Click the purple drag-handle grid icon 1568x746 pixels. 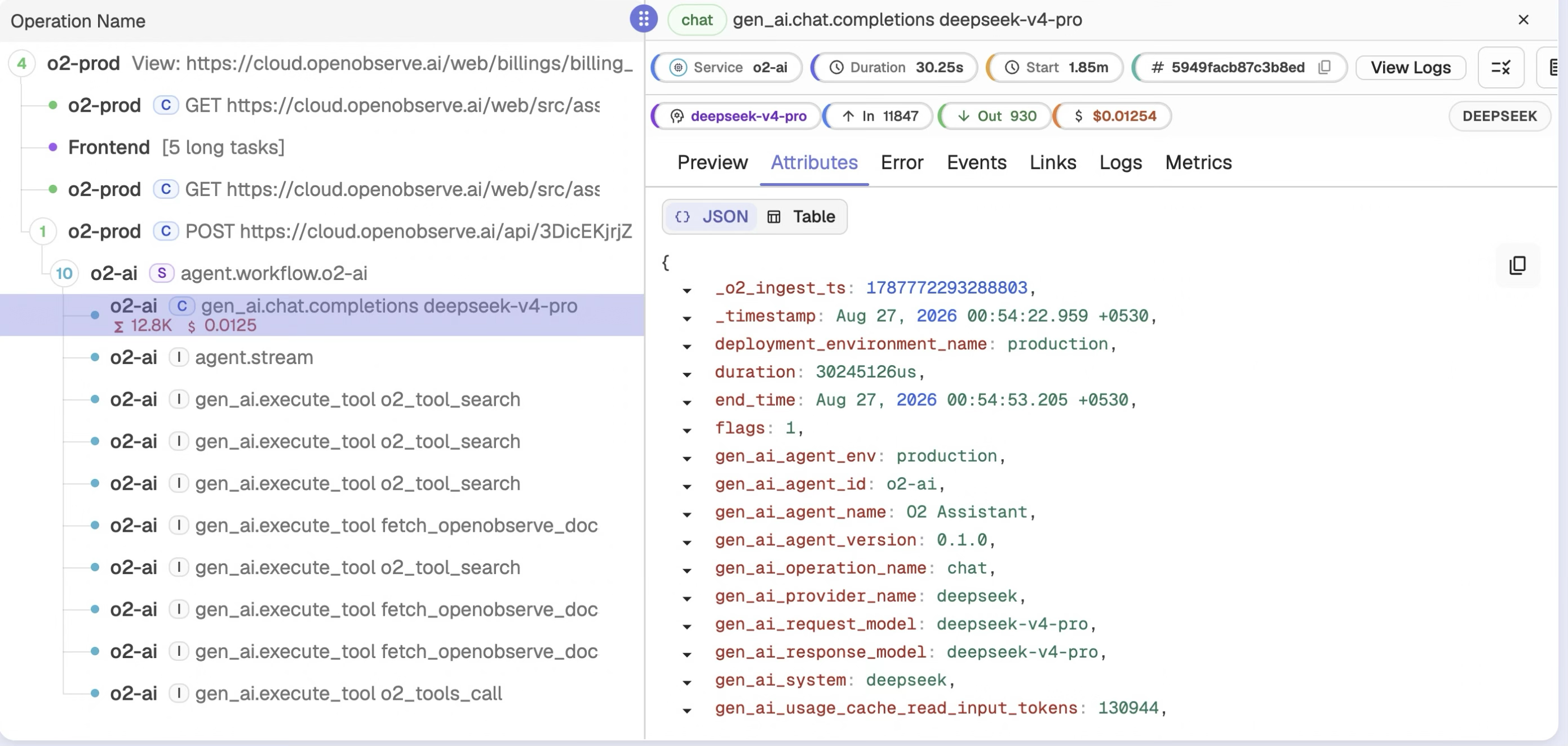point(644,19)
